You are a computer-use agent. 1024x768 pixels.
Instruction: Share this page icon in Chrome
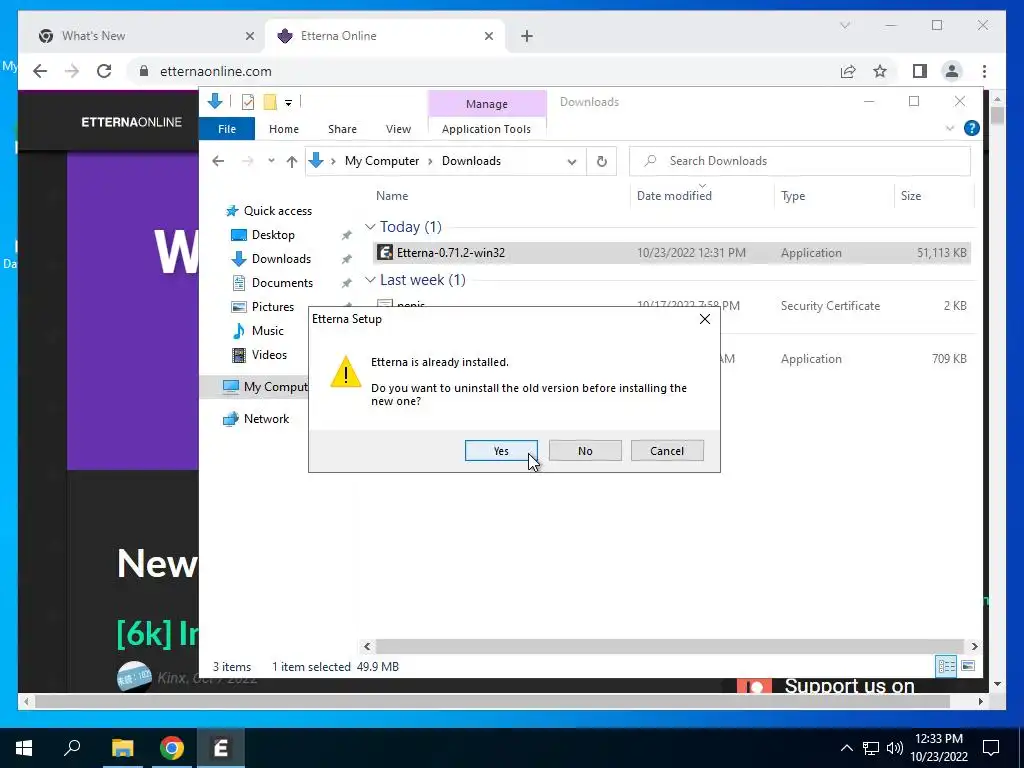[848, 71]
